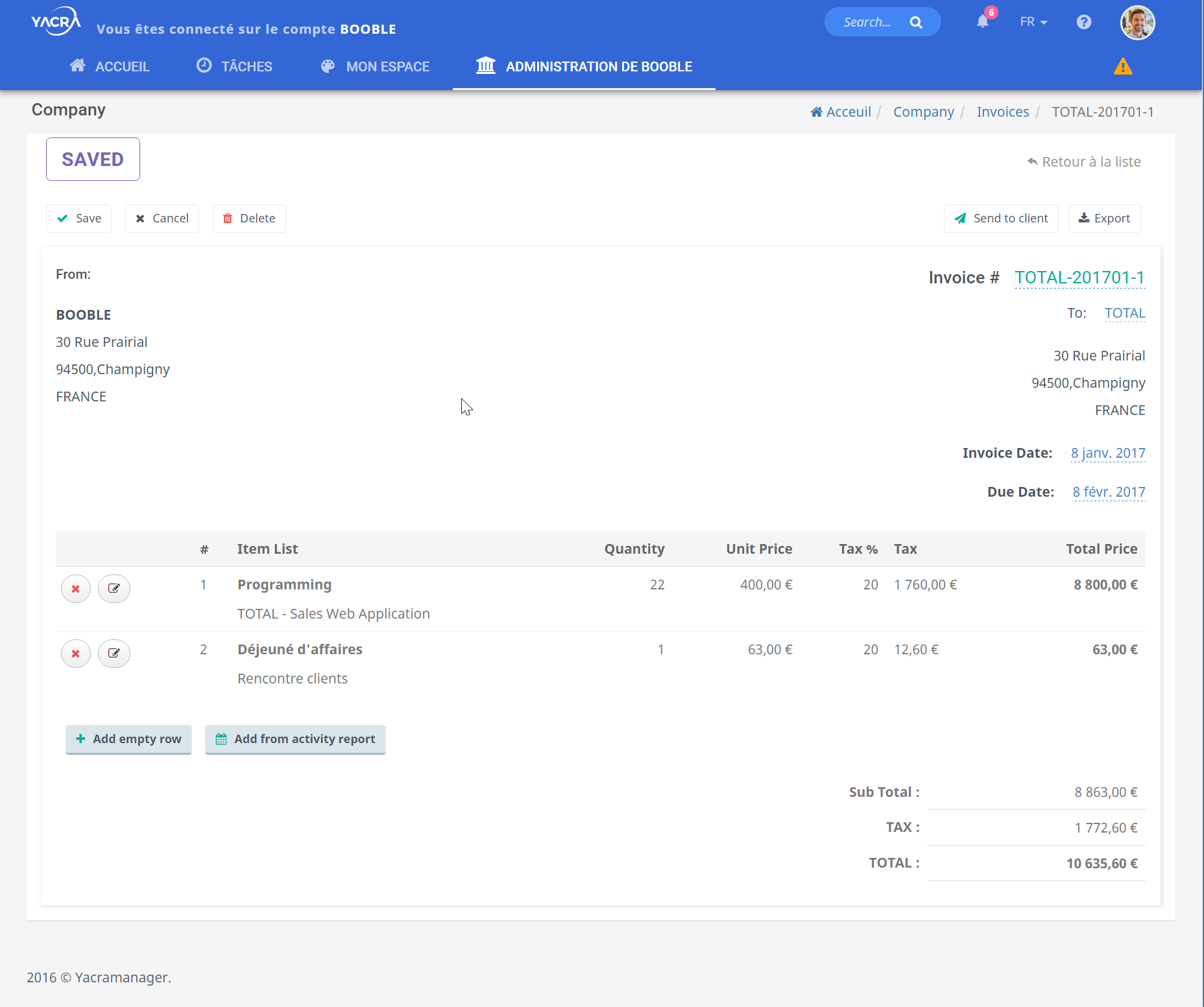Edit the invoice number TOTAL-201701-1
The width and height of the screenshot is (1204, 1007).
click(x=1080, y=278)
